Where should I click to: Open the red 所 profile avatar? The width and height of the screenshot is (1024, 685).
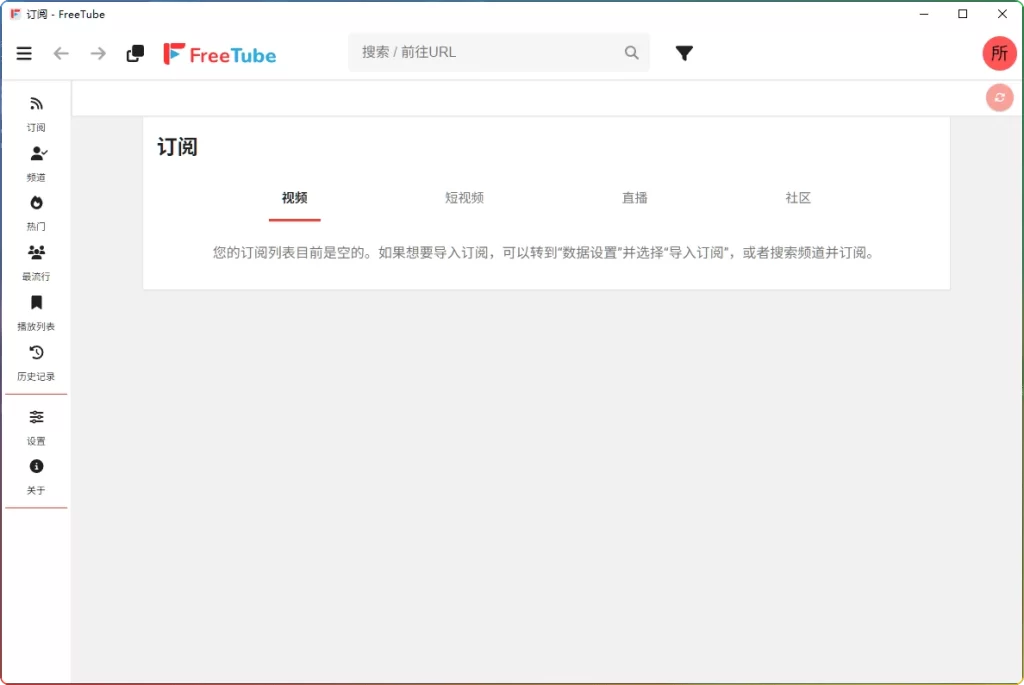pyautogui.click(x=999, y=53)
